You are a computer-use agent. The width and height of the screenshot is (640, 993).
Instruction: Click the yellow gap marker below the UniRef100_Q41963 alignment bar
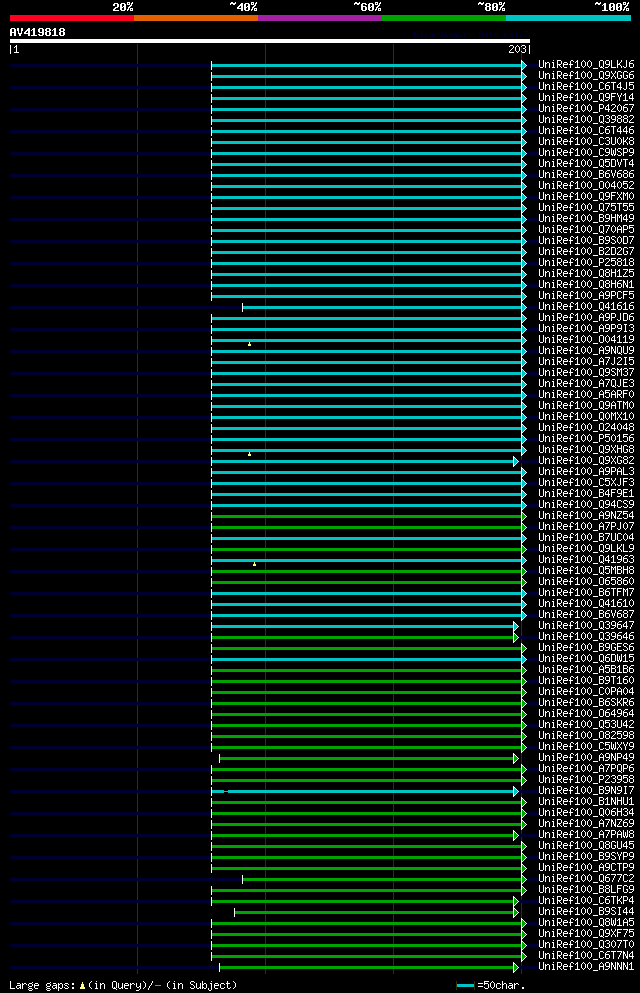(254, 564)
